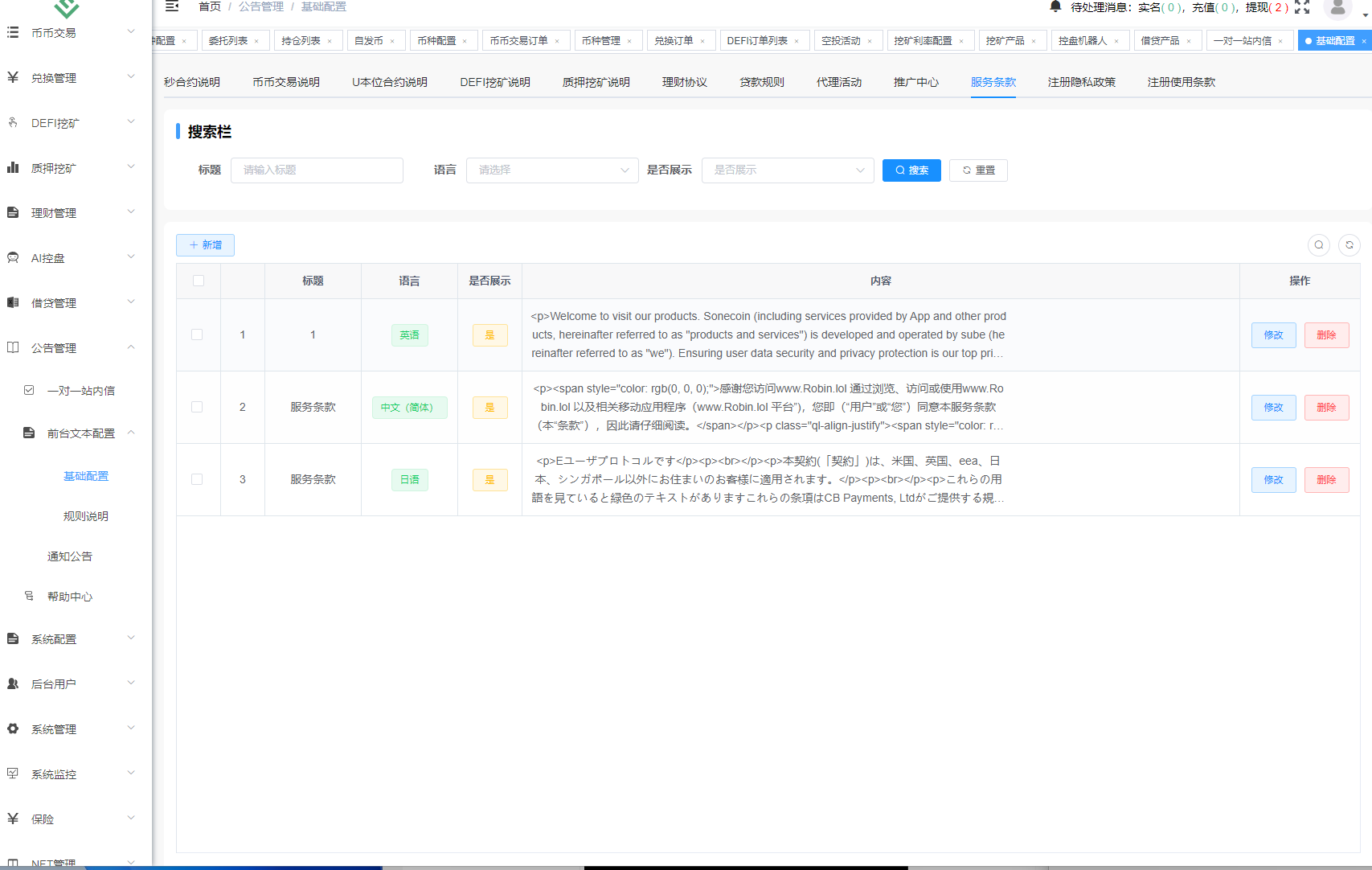
Task: Click the 保险 yen icon
Action: [13, 819]
